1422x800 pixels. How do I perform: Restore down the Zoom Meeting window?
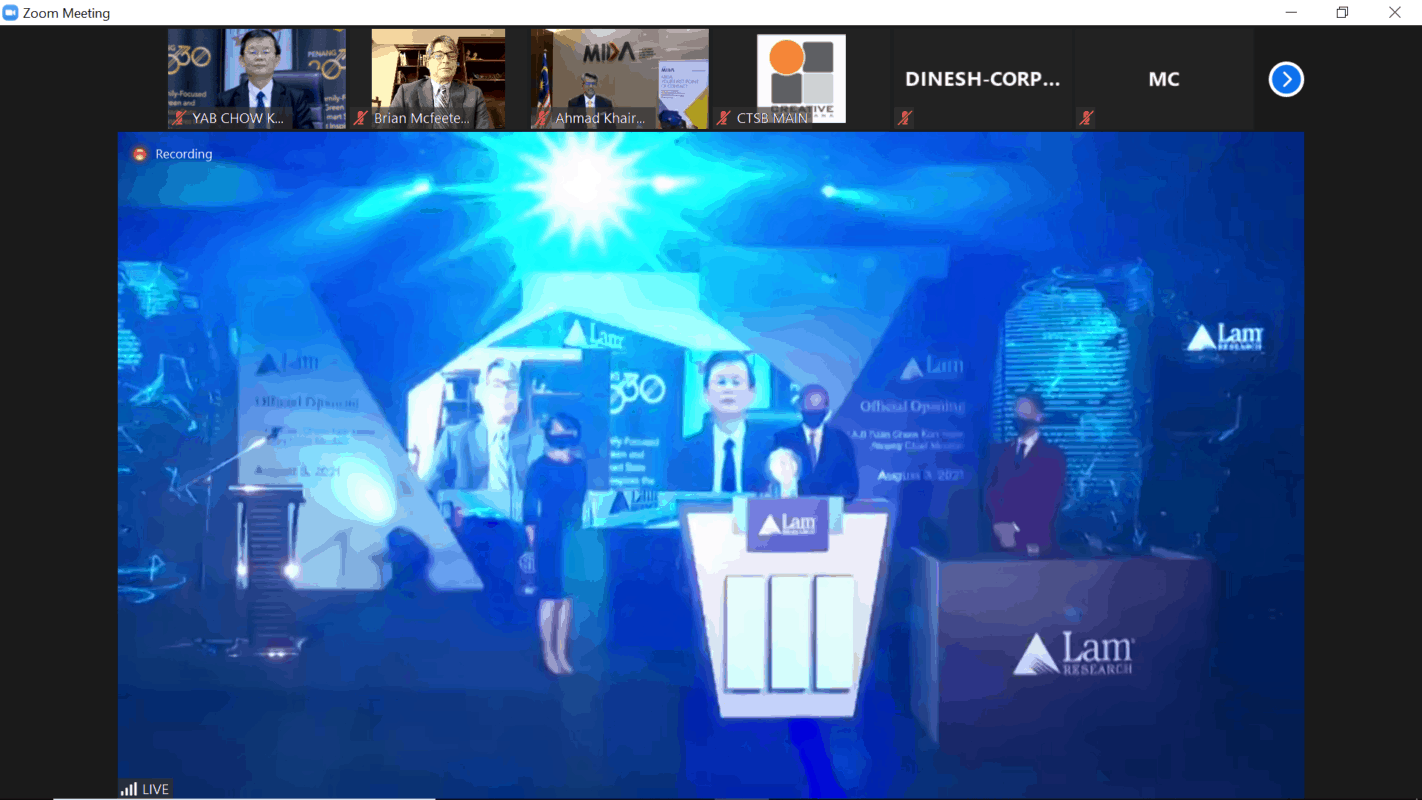pos(1342,13)
